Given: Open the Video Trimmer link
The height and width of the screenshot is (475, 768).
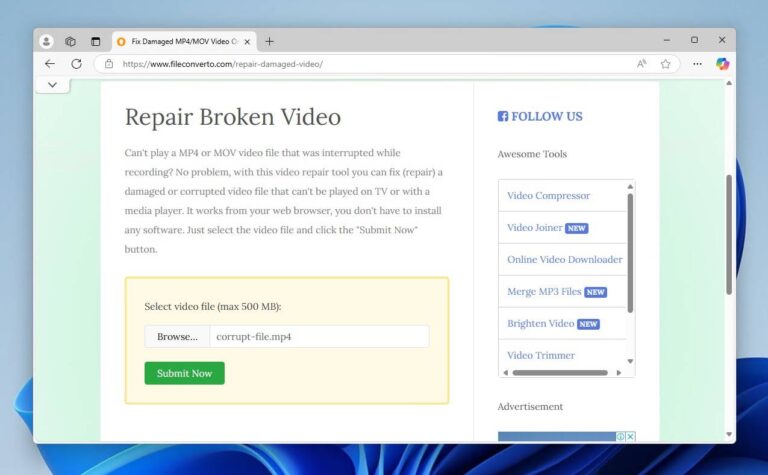Looking at the screenshot, I should pyautogui.click(x=541, y=356).
